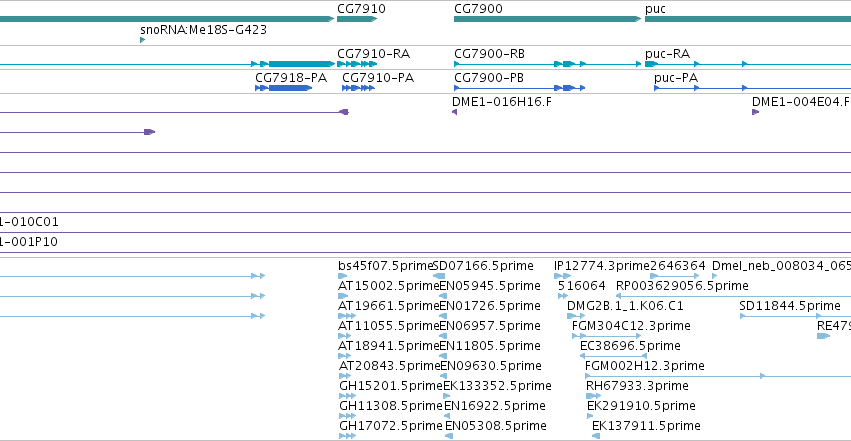The width and height of the screenshot is (851, 441).
Task: Click the RH67933.3prime EST glyph
Action: pos(593,397)
